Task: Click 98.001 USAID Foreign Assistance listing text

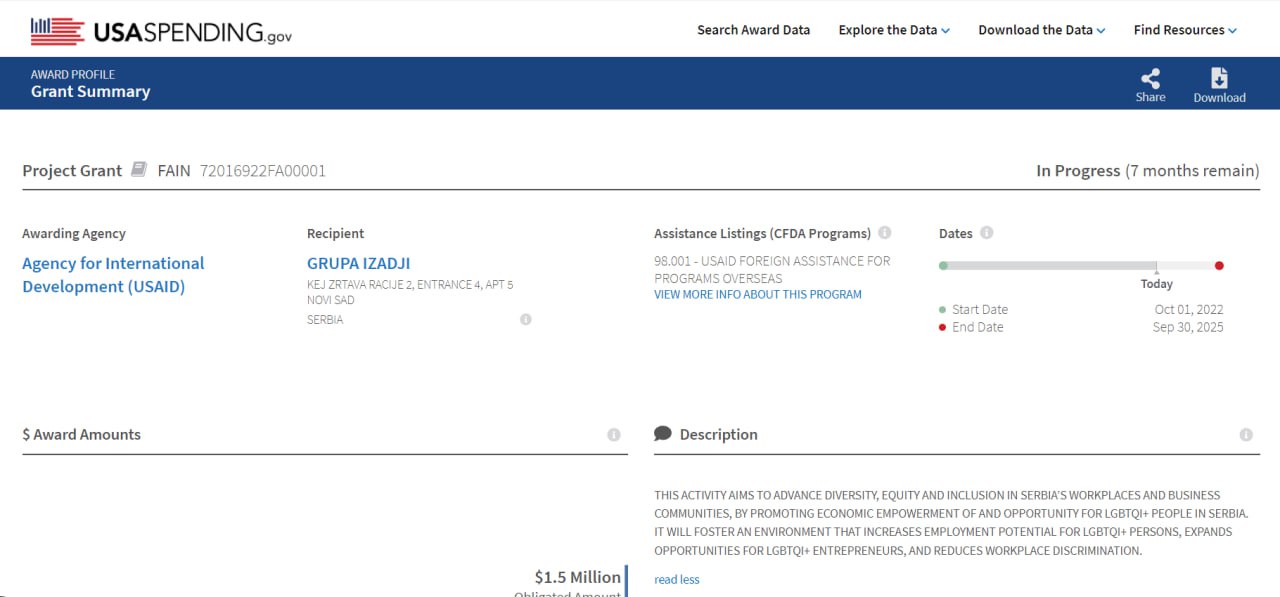Action: tap(772, 270)
